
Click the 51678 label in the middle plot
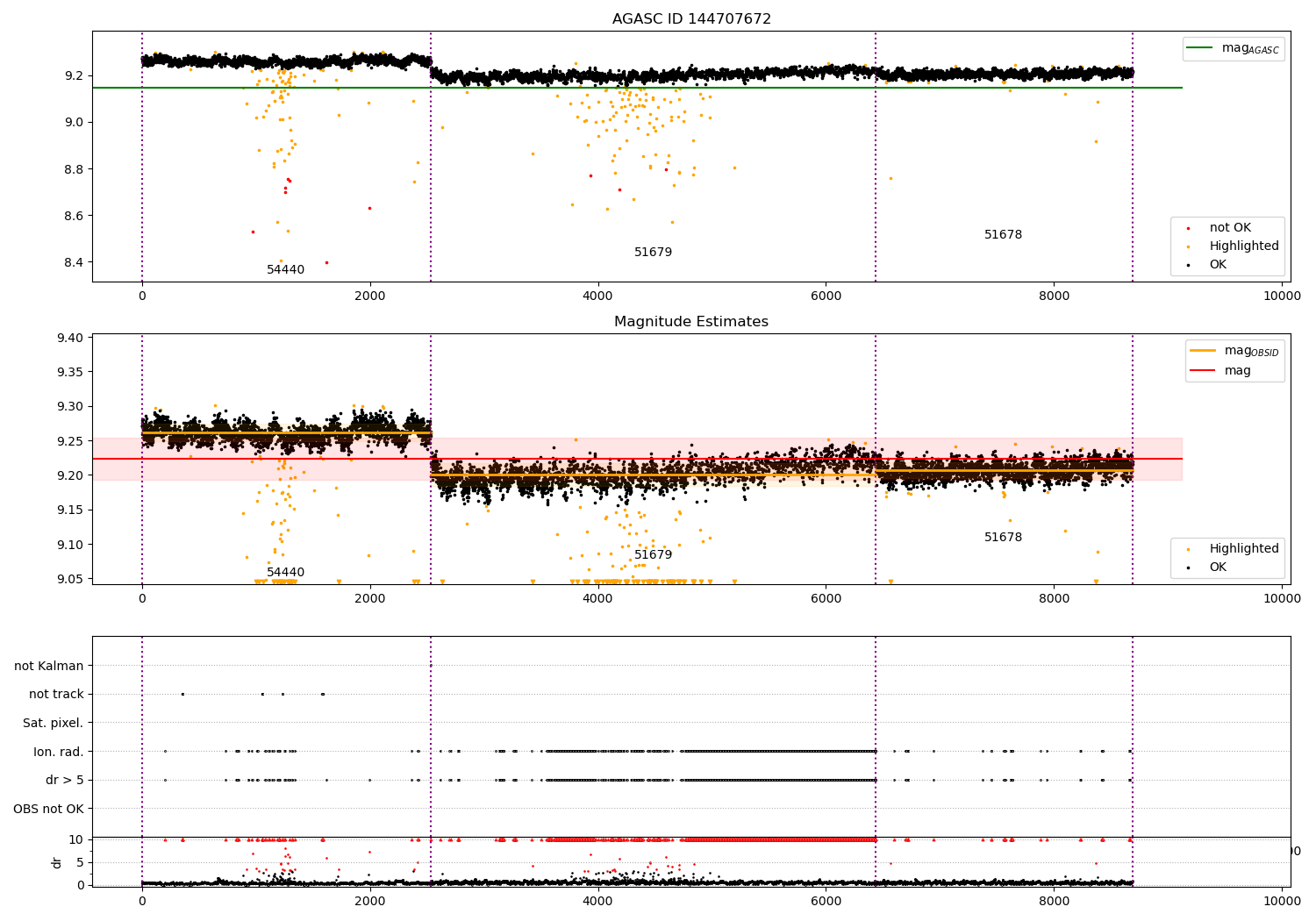[x=1003, y=538]
